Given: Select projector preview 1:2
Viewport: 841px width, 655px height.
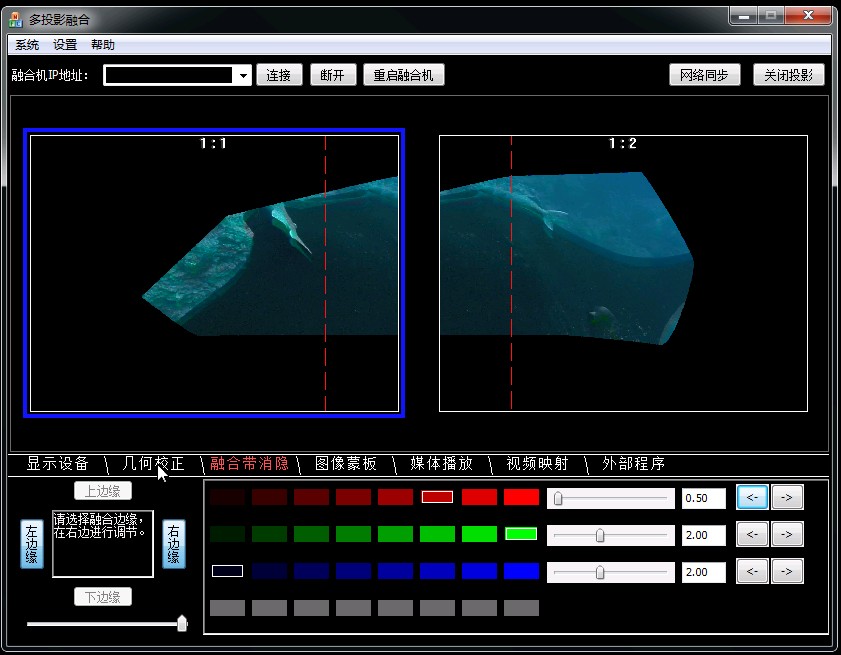Looking at the screenshot, I should (x=623, y=273).
